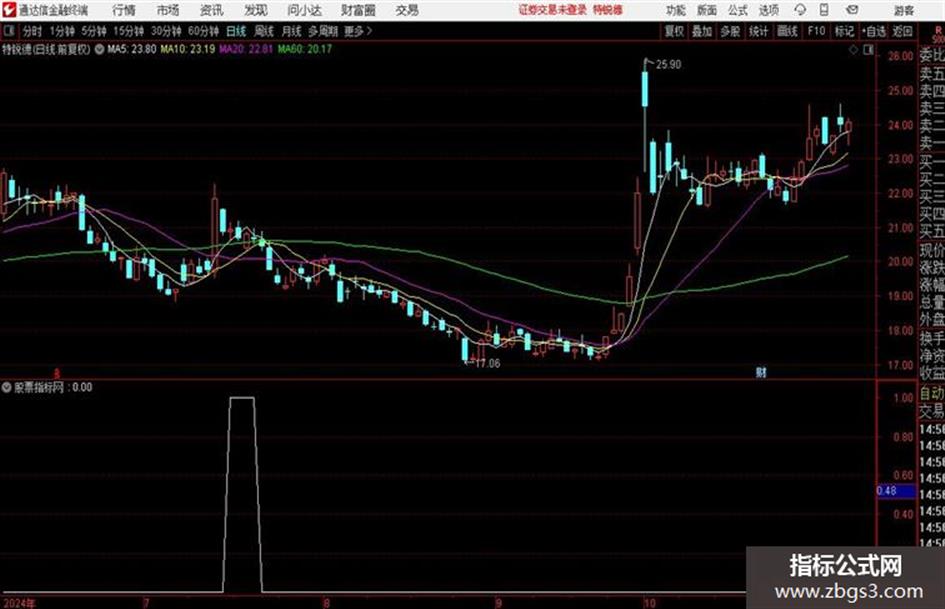Switch to 60分钟 period tab
945x609 pixels.
203,31
